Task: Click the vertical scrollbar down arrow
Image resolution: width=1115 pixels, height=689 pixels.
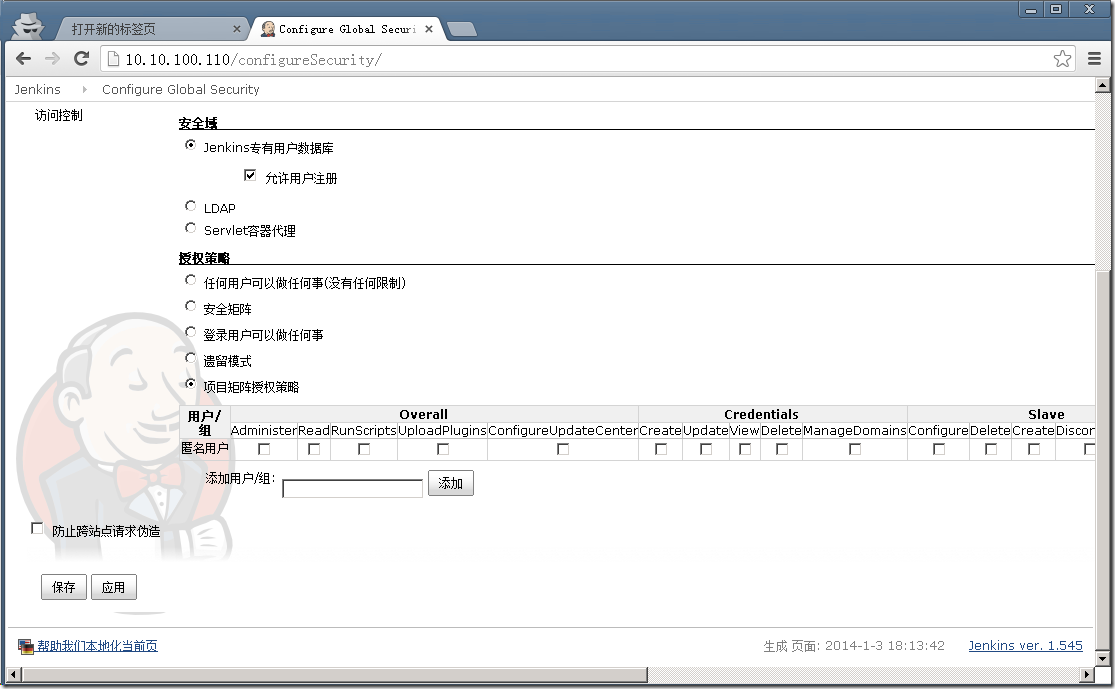Action: (1102, 658)
